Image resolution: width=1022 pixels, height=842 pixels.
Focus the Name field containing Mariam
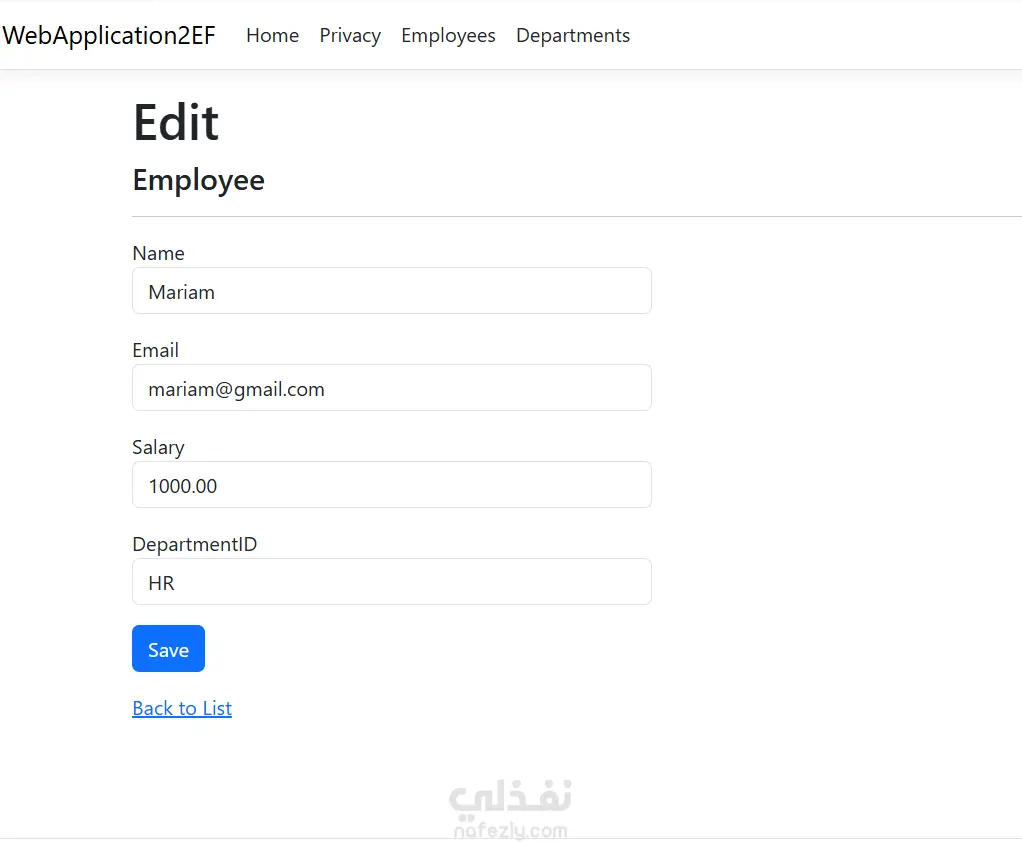coord(392,291)
